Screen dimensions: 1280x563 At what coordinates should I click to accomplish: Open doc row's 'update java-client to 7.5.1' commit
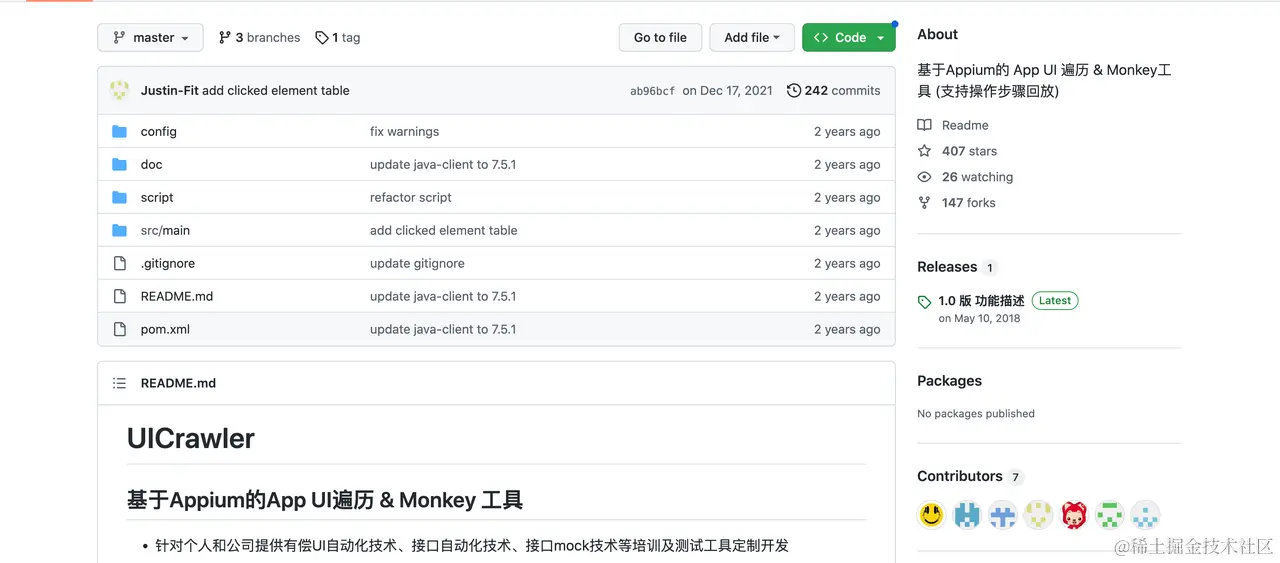(443, 164)
